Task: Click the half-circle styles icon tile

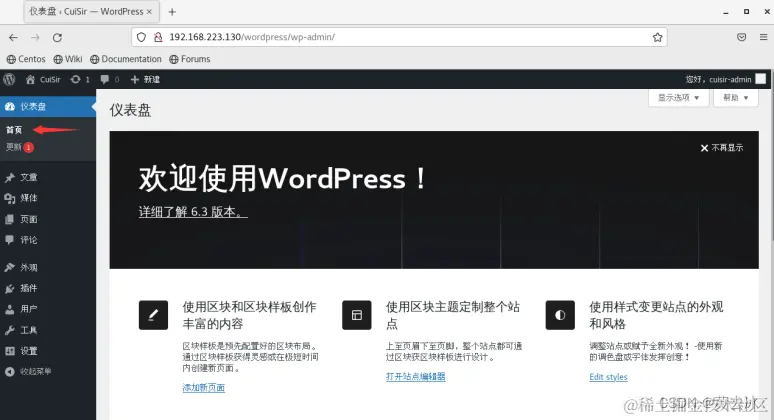Action: (560, 315)
